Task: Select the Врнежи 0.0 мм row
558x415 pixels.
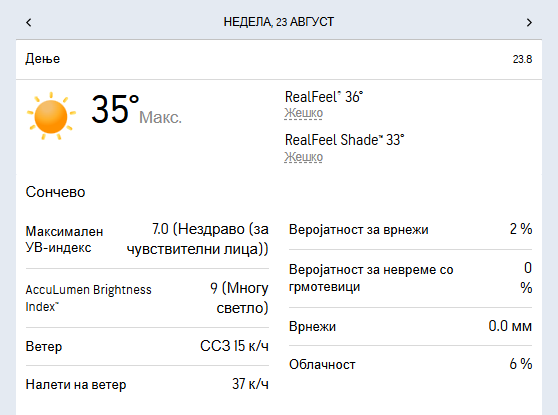Action: click(410, 326)
